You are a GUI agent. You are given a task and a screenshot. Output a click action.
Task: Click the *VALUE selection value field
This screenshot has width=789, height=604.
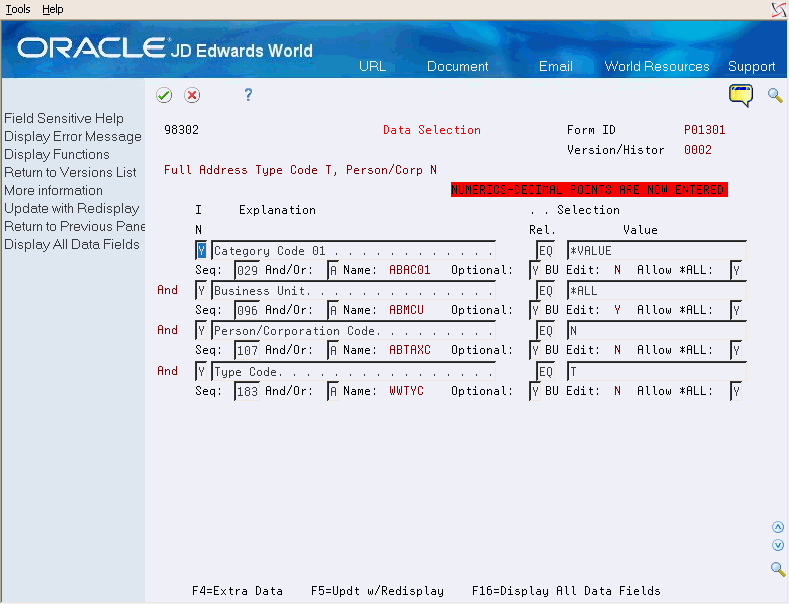click(657, 250)
